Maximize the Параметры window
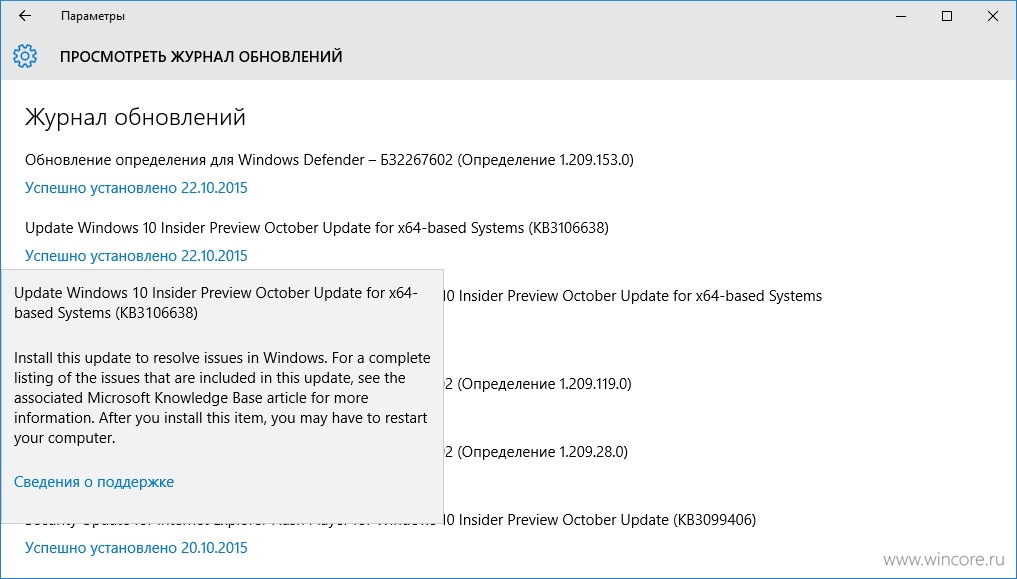The image size is (1017, 579). (x=947, y=16)
